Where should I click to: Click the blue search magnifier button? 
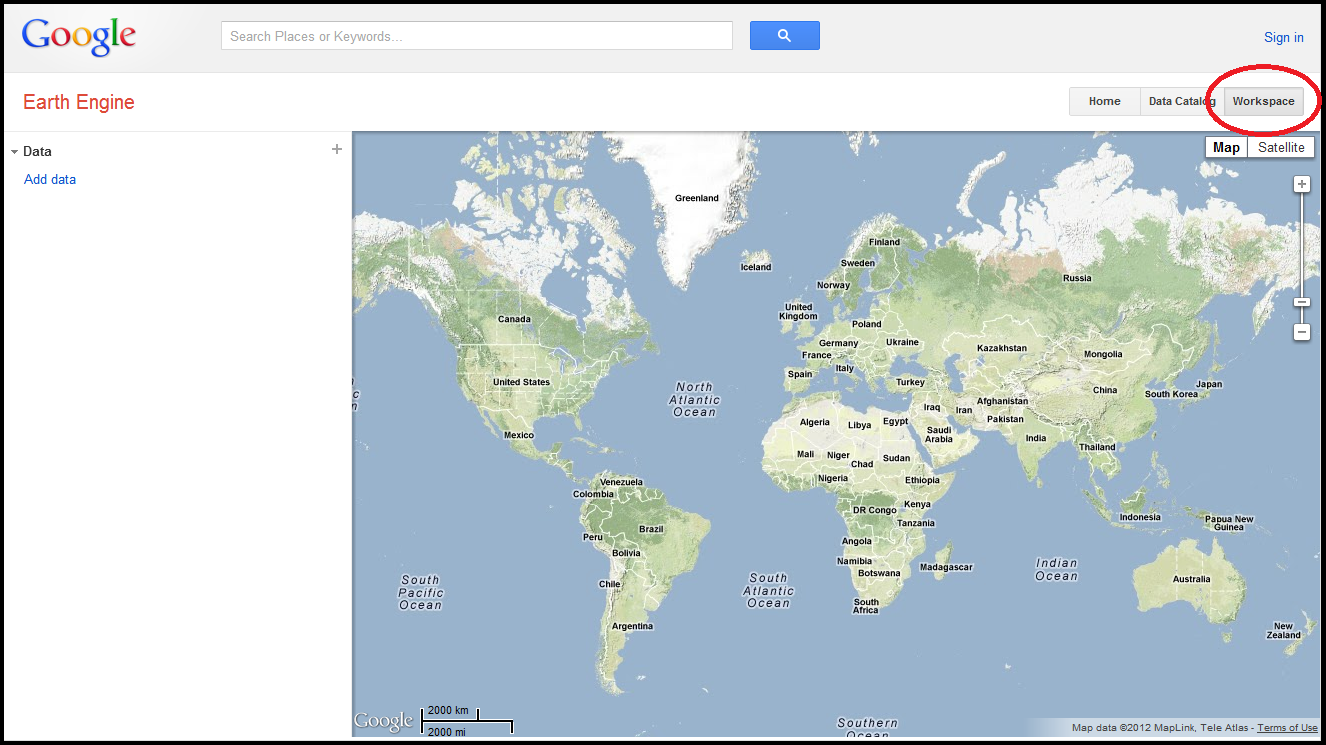coord(784,35)
